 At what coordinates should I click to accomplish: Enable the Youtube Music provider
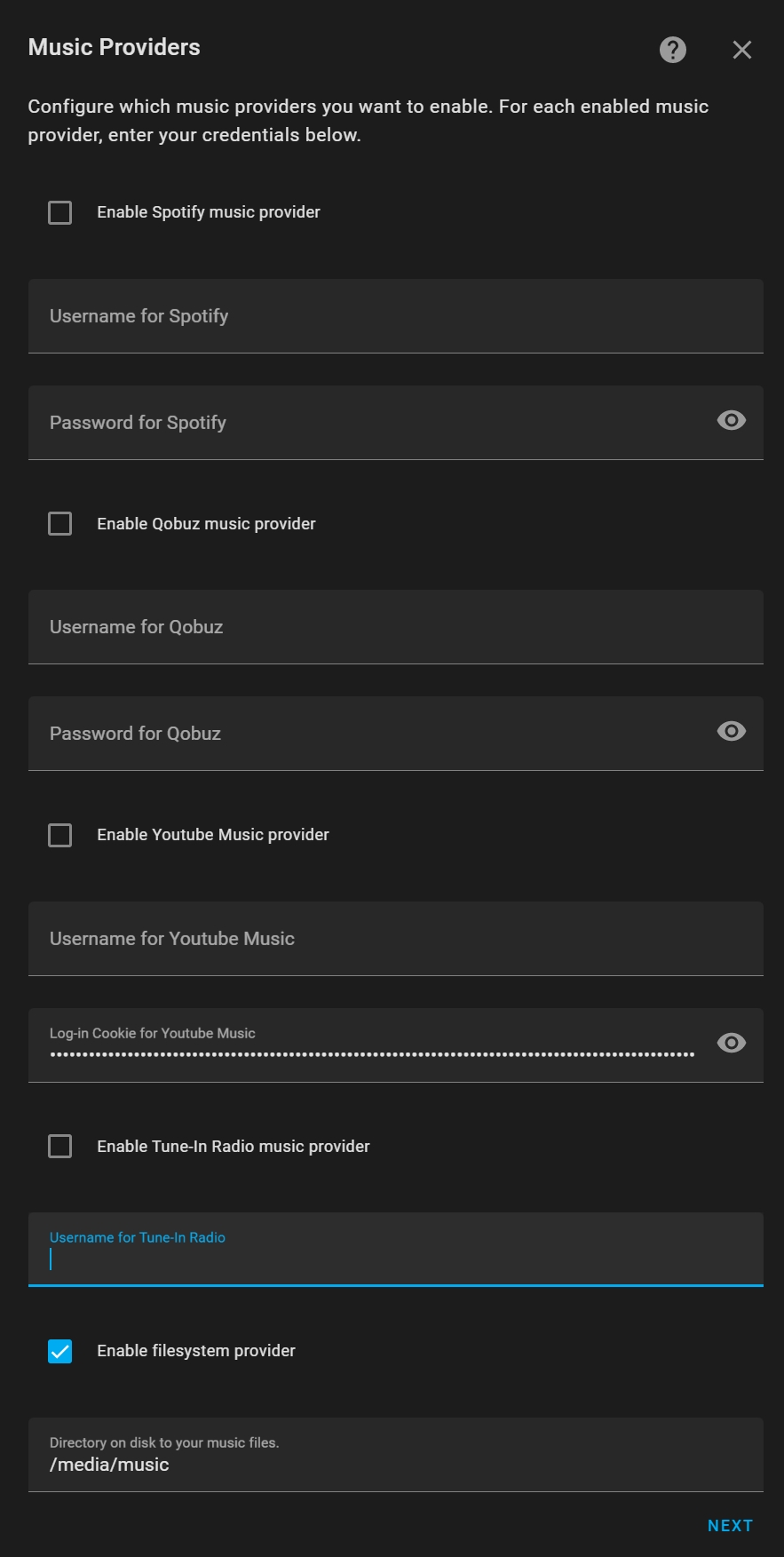[59, 835]
